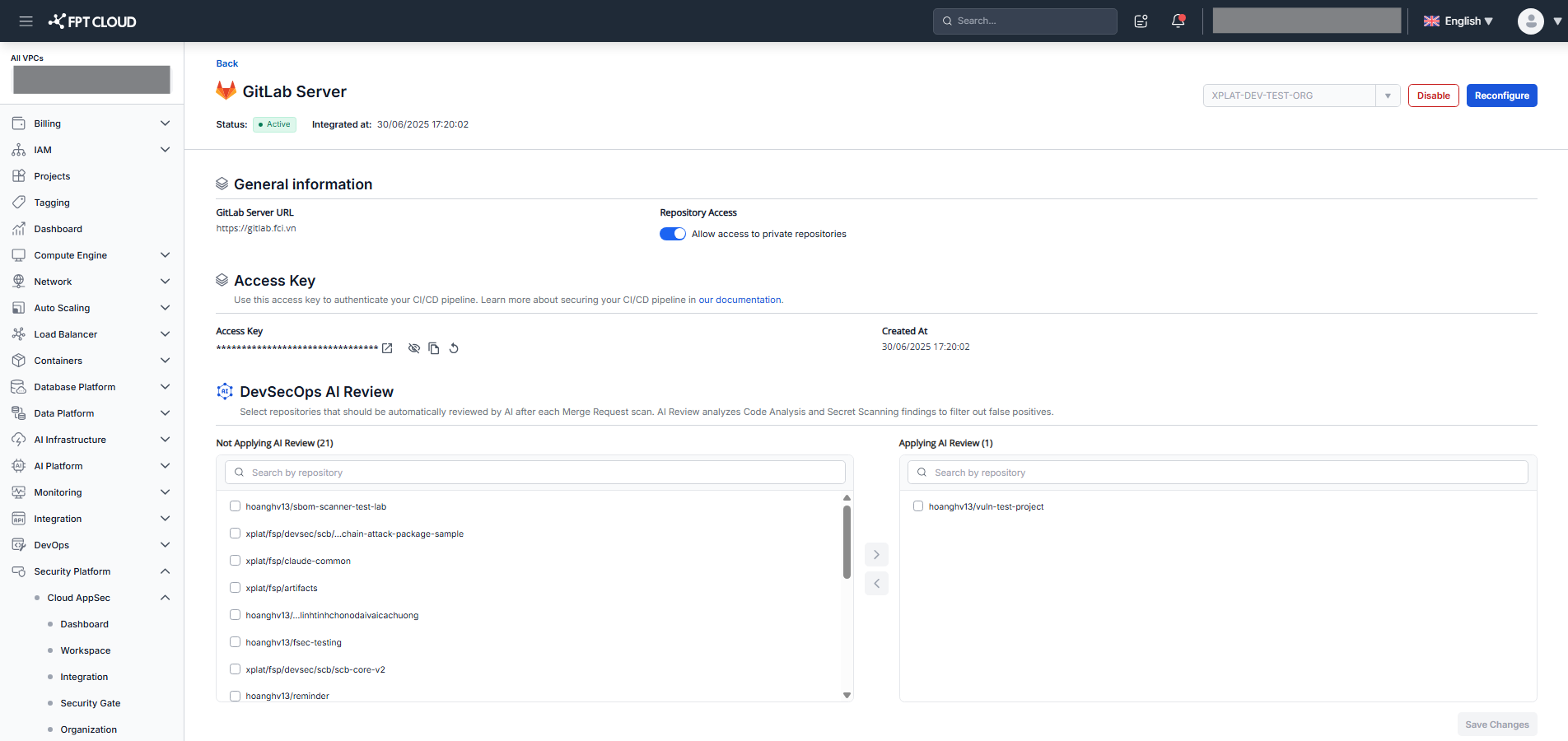The width and height of the screenshot is (1568, 741).
Task: Open access key in external link icon
Action: (x=387, y=348)
